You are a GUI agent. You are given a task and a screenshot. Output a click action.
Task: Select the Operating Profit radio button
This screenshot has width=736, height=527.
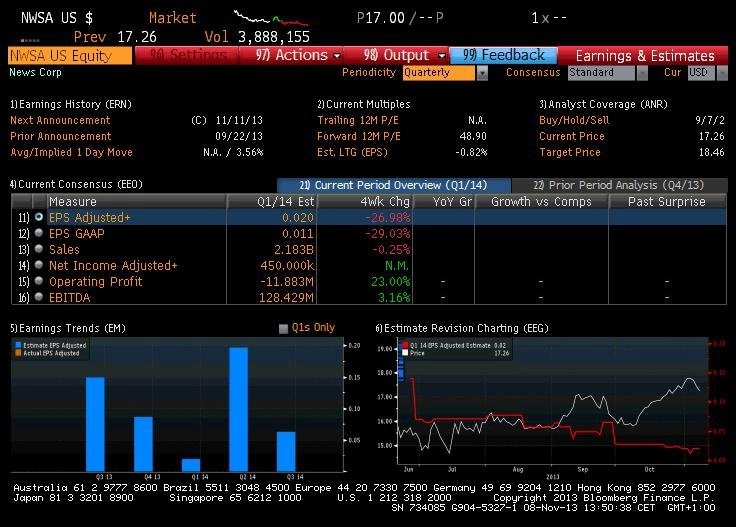(39, 281)
